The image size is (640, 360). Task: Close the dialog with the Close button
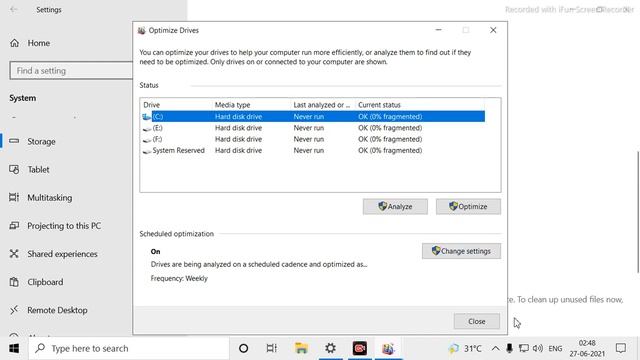pos(477,321)
